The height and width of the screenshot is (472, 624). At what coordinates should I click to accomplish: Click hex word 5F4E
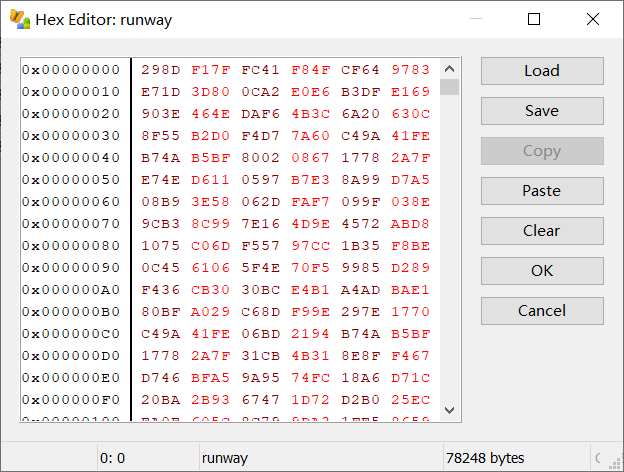[261, 267]
